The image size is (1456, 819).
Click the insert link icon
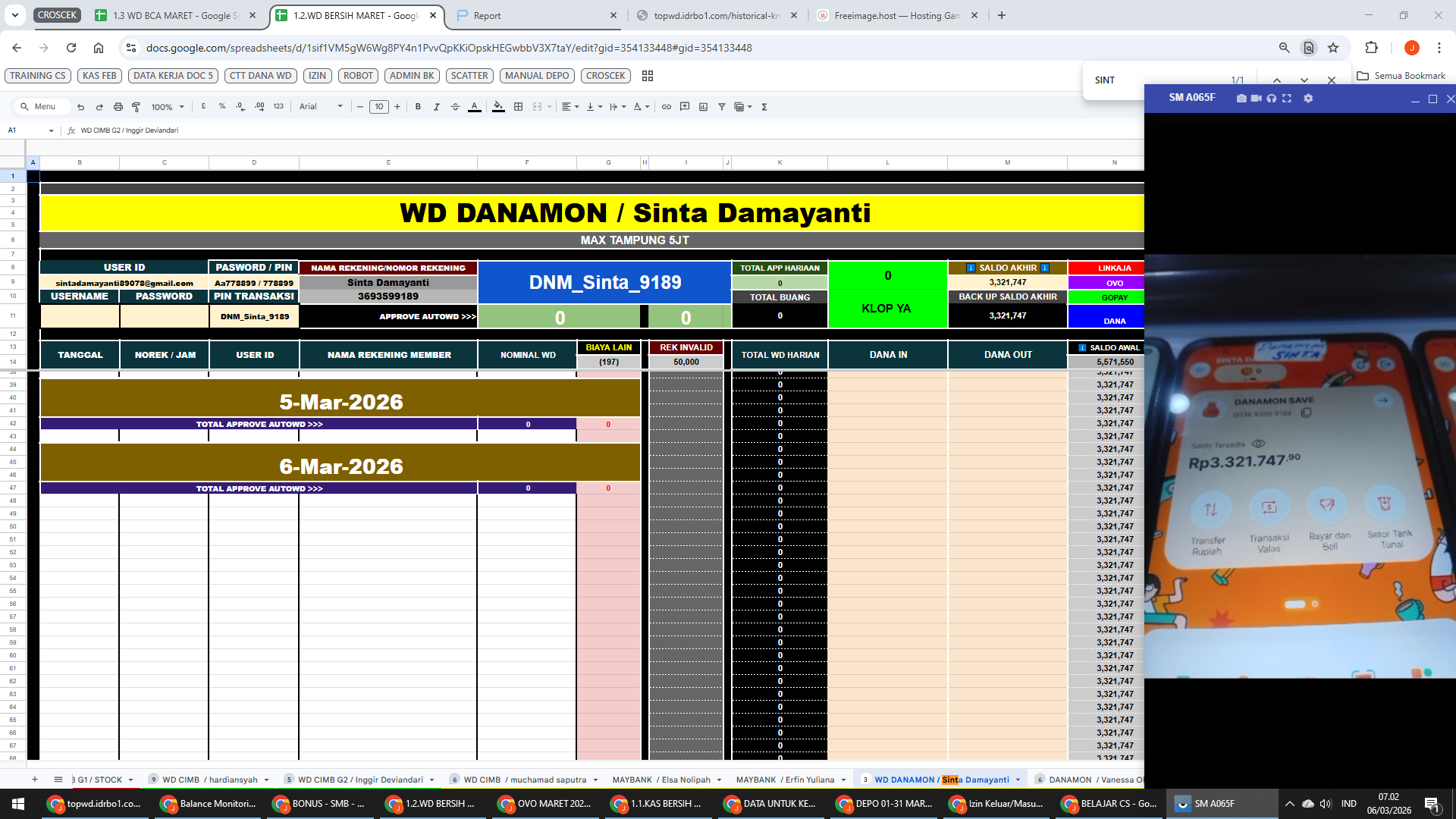[x=667, y=107]
